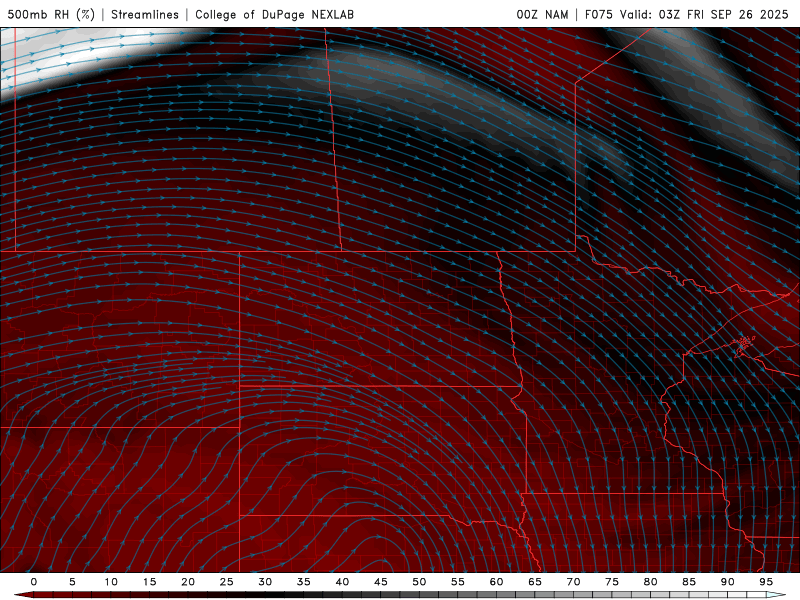Click the color scale label "20"
The image size is (800, 600).
pos(188,582)
